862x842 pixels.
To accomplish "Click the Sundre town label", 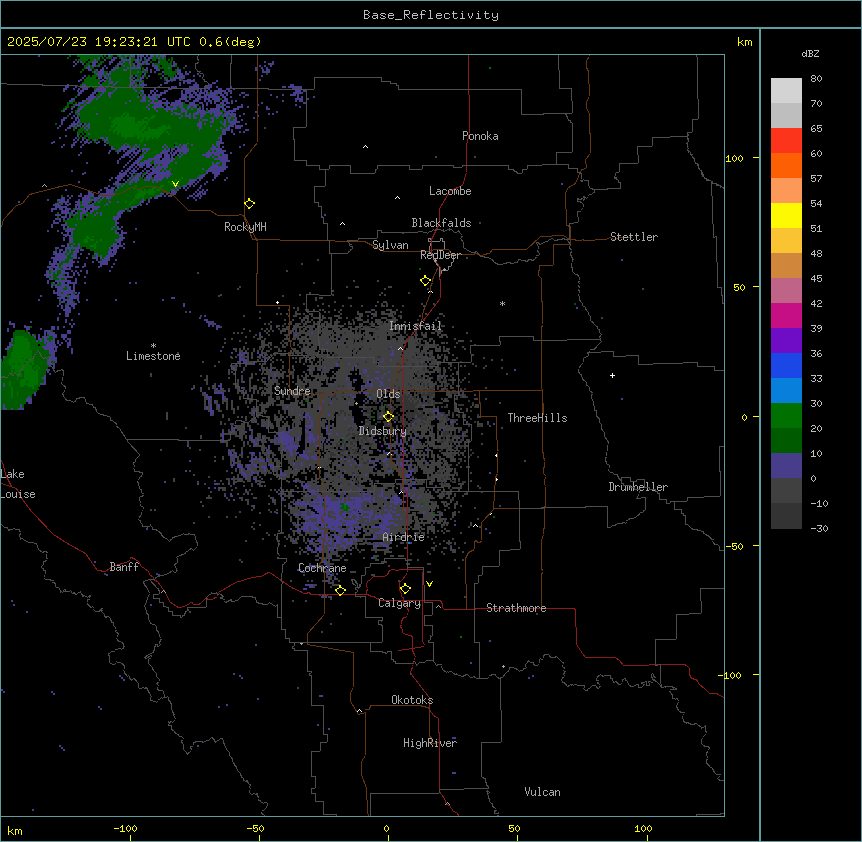I will [292, 391].
